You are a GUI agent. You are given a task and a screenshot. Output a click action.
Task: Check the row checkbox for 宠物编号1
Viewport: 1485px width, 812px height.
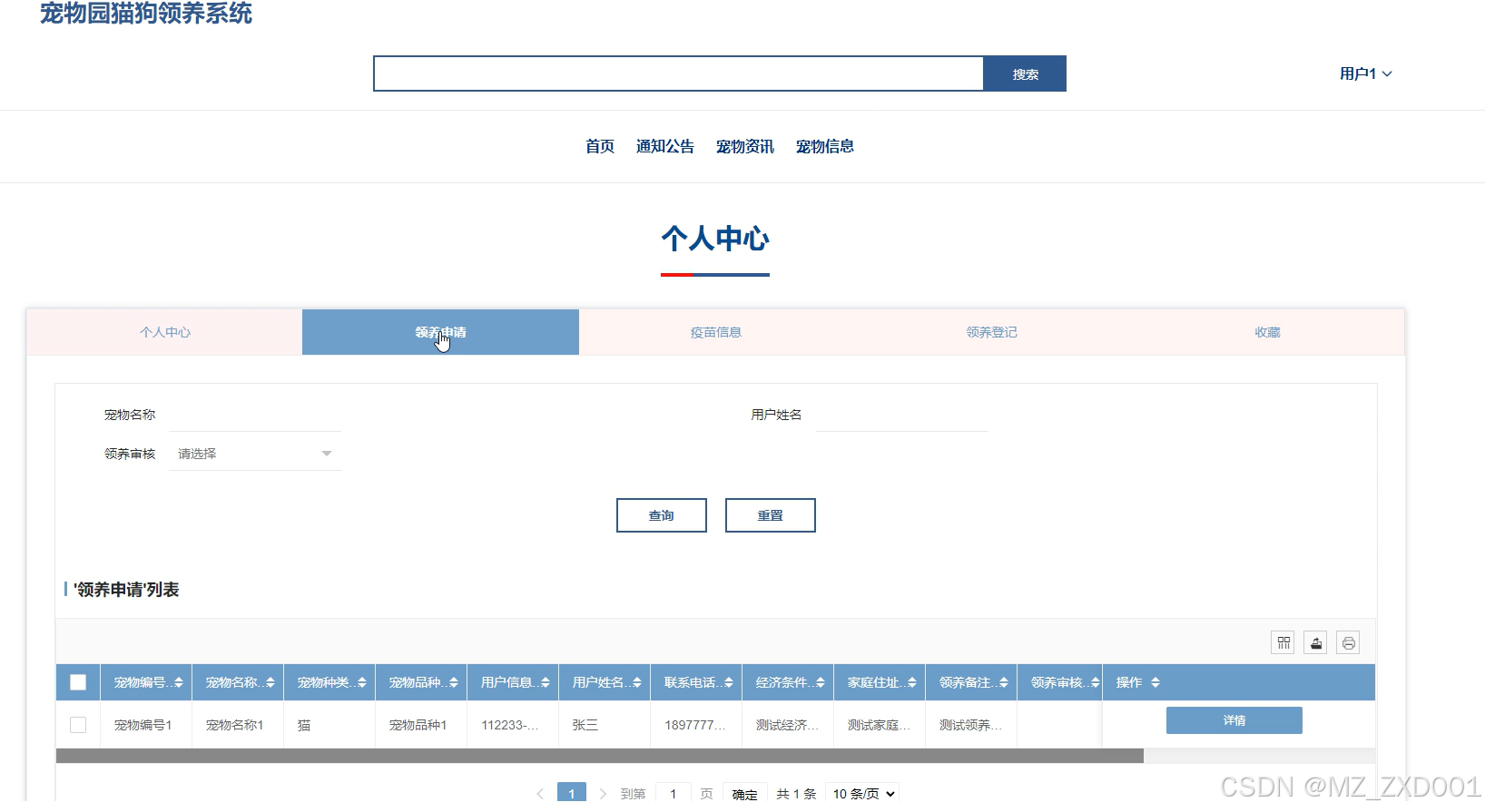(78, 725)
